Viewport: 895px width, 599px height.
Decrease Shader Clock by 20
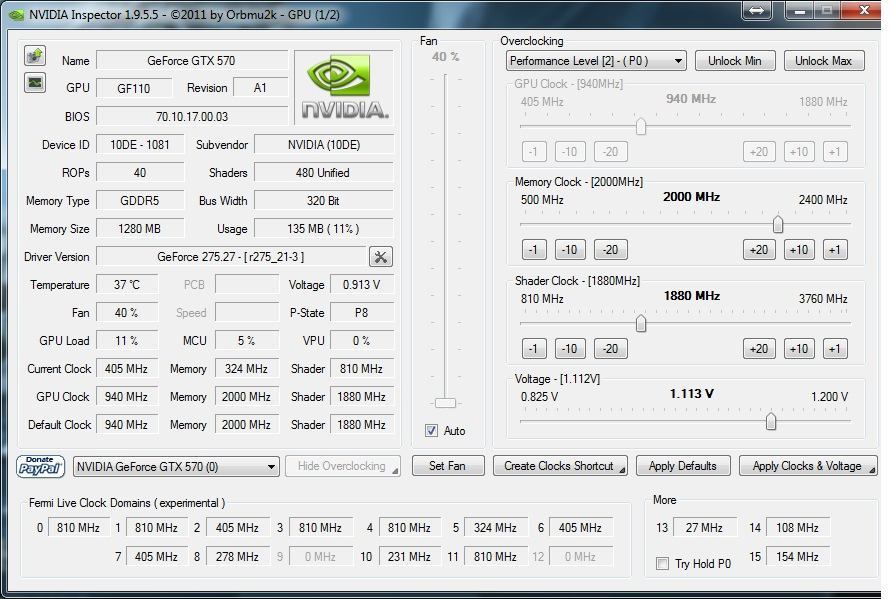click(x=611, y=348)
